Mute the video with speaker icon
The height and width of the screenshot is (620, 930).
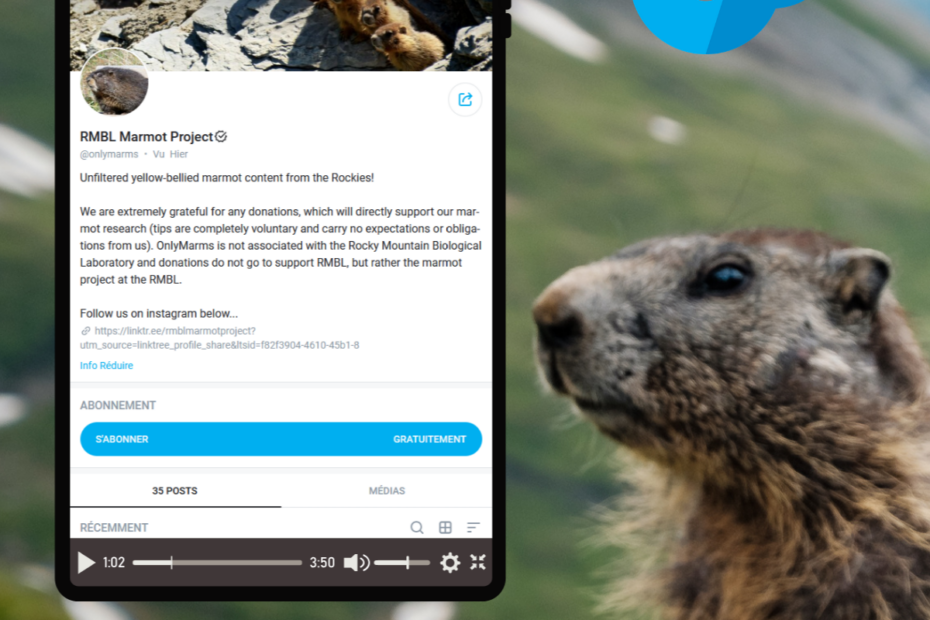356,562
